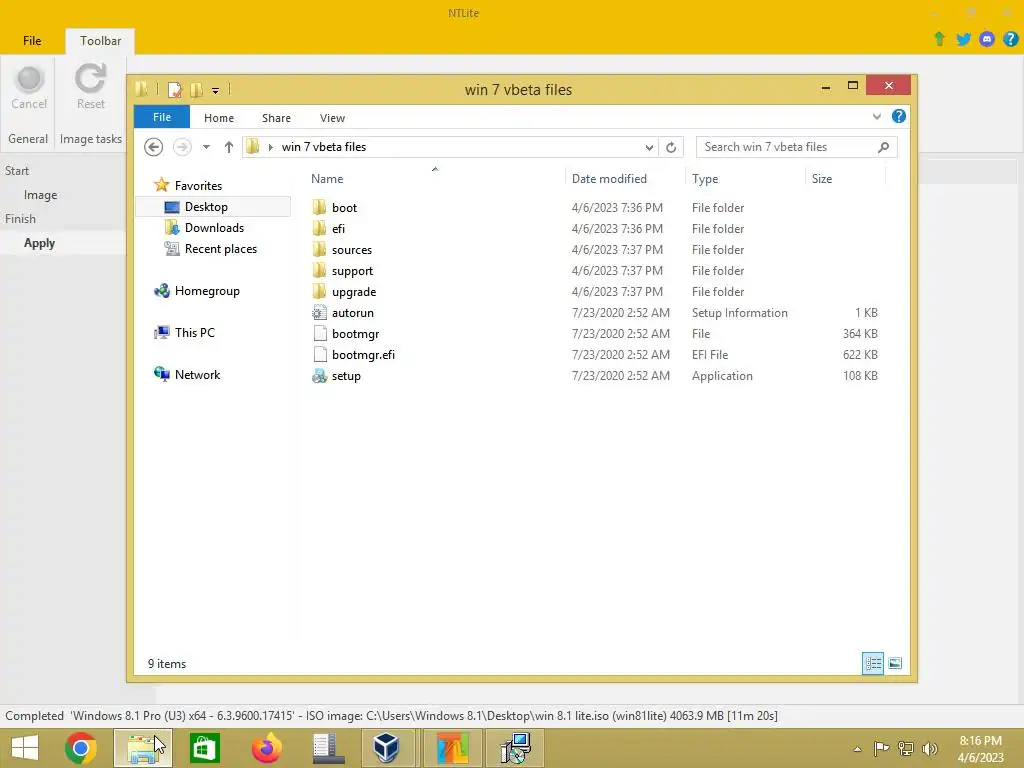Screen dimensions: 1024x768
Task: Open the Explorer File menu tab
Action: [162, 117]
